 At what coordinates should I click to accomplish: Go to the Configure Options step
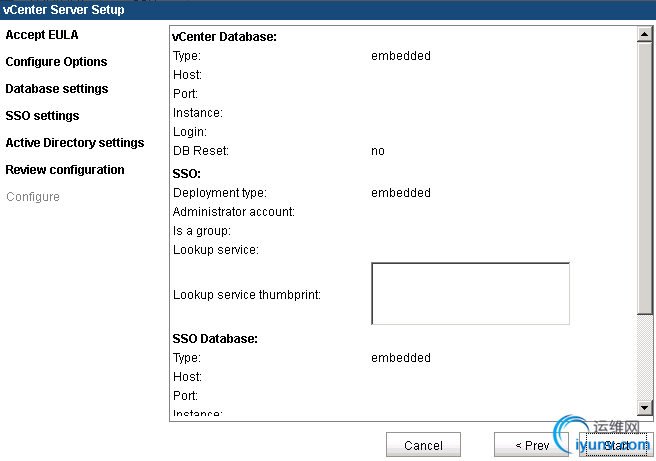tap(56, 62)
